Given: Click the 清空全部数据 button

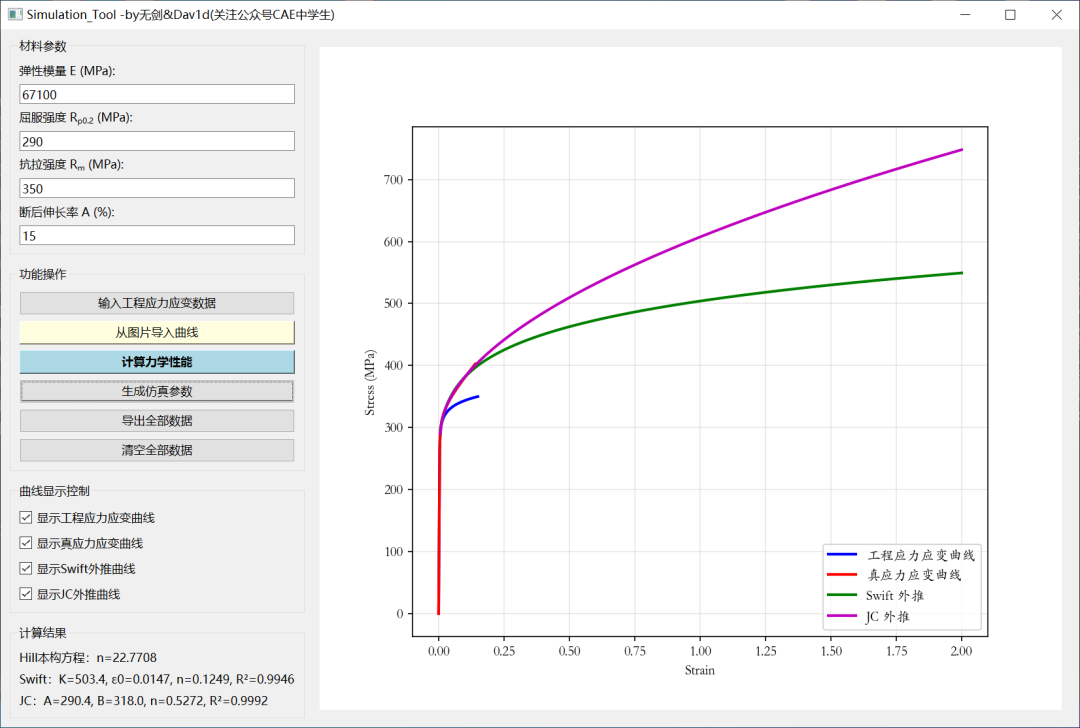Looking at the screenshot, I should (157, 450).
